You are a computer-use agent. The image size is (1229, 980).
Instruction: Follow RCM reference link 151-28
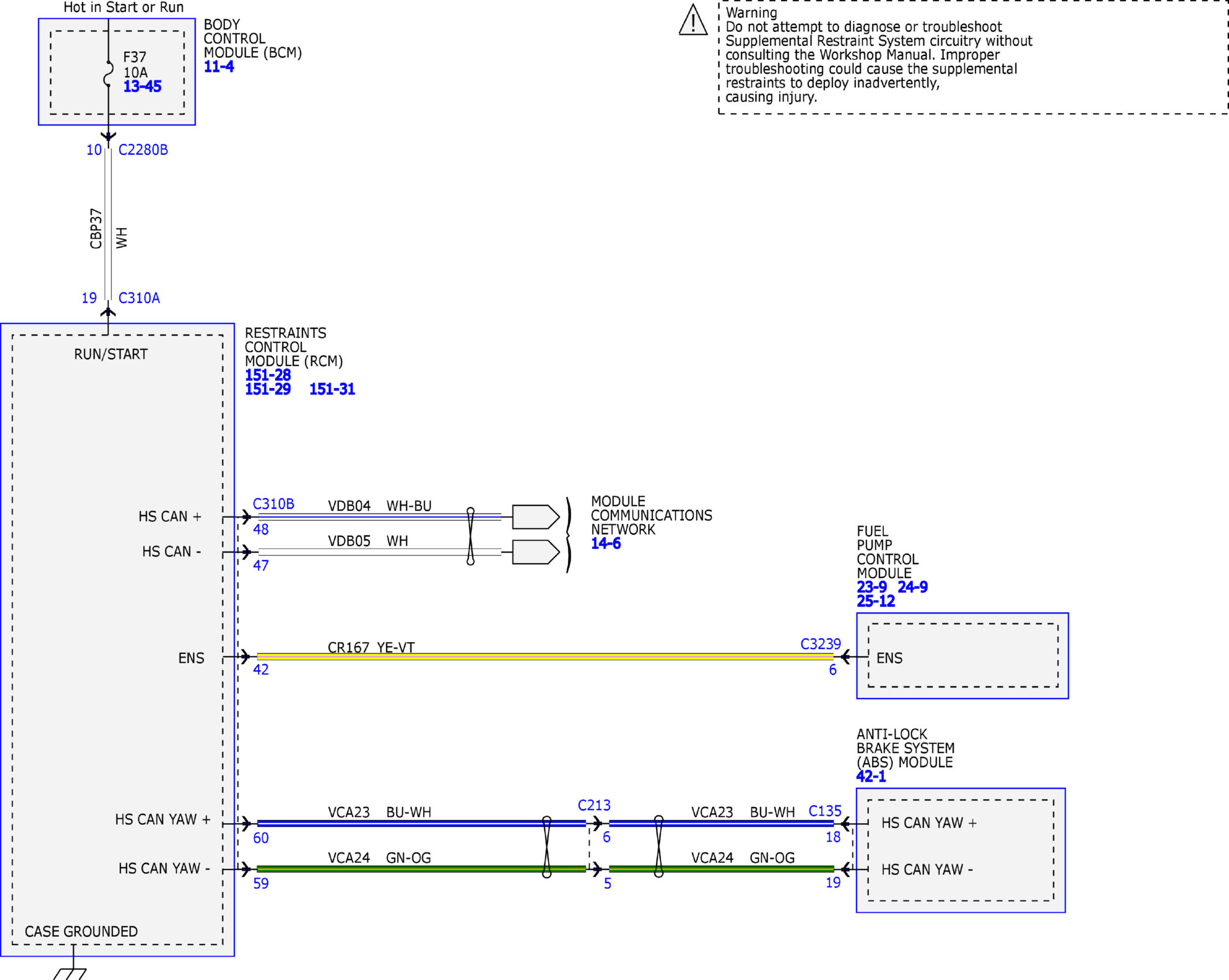[268, 376]
